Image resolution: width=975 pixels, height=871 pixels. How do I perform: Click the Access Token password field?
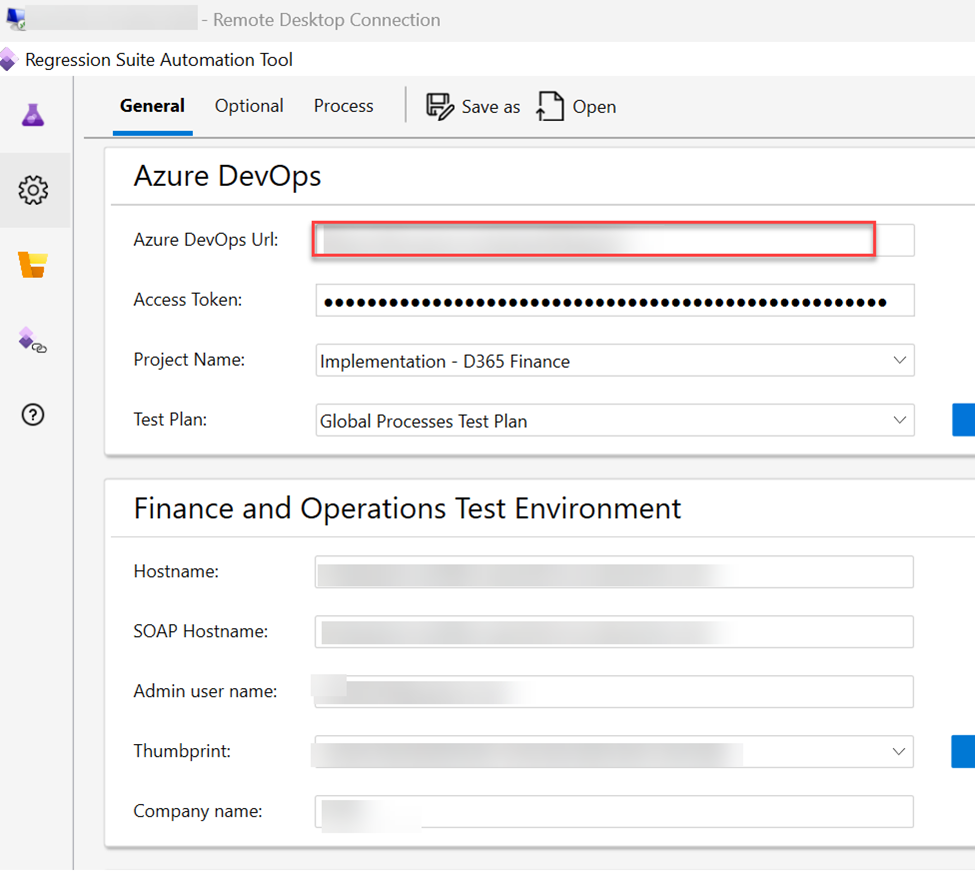point(615,300)
